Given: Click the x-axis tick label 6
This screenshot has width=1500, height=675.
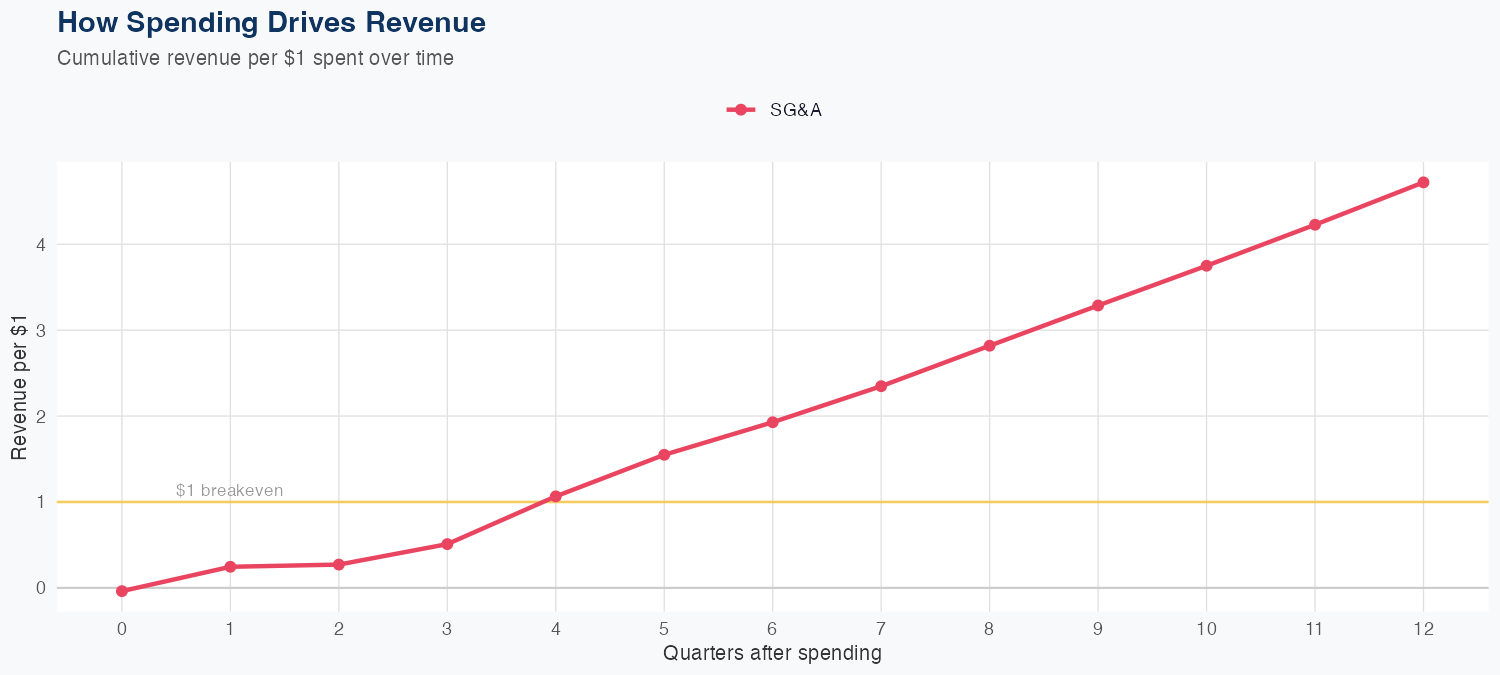Looking at the screenshot, I should [x=773, y=629].
